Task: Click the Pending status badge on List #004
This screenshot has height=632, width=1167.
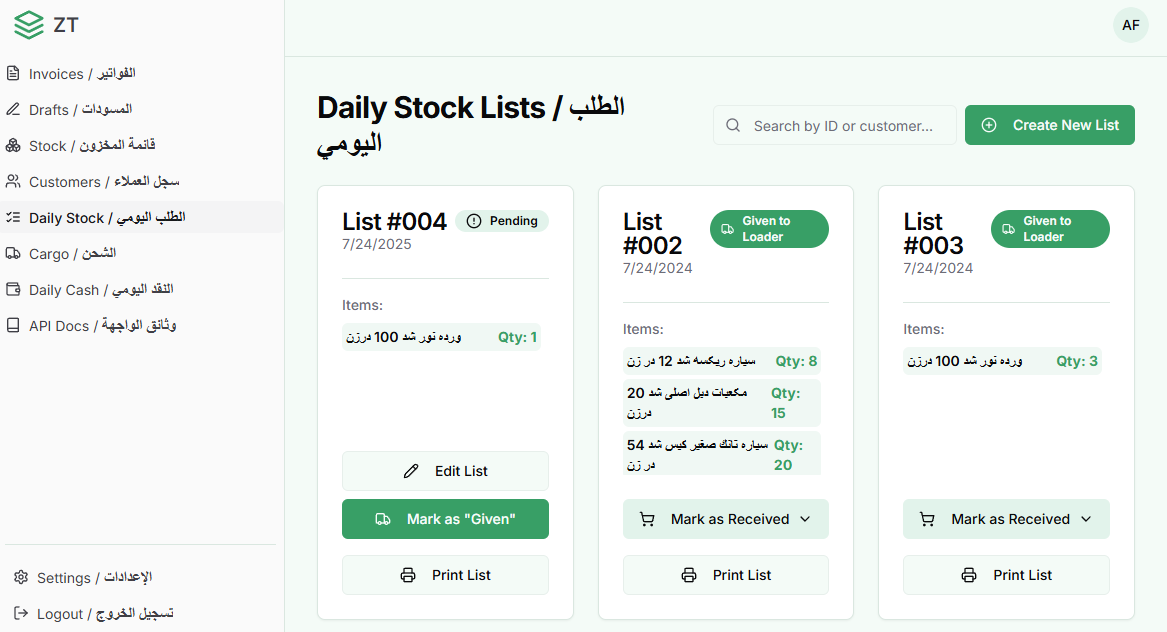Action: point(502,221)
